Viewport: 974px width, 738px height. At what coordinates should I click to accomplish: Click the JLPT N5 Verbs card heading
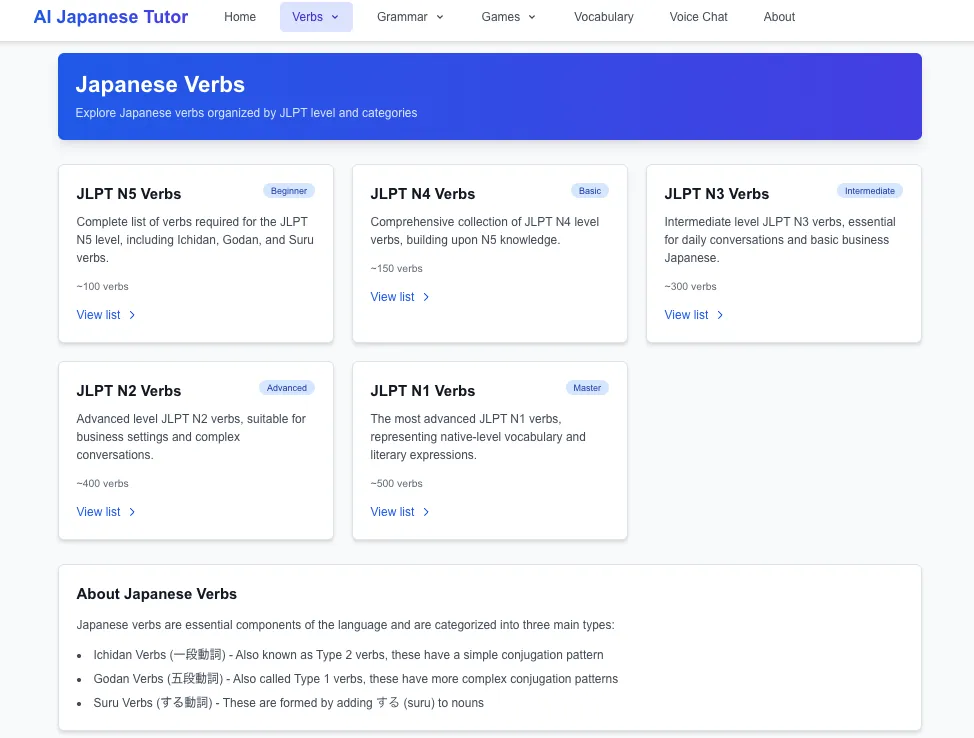click(129, 194)
